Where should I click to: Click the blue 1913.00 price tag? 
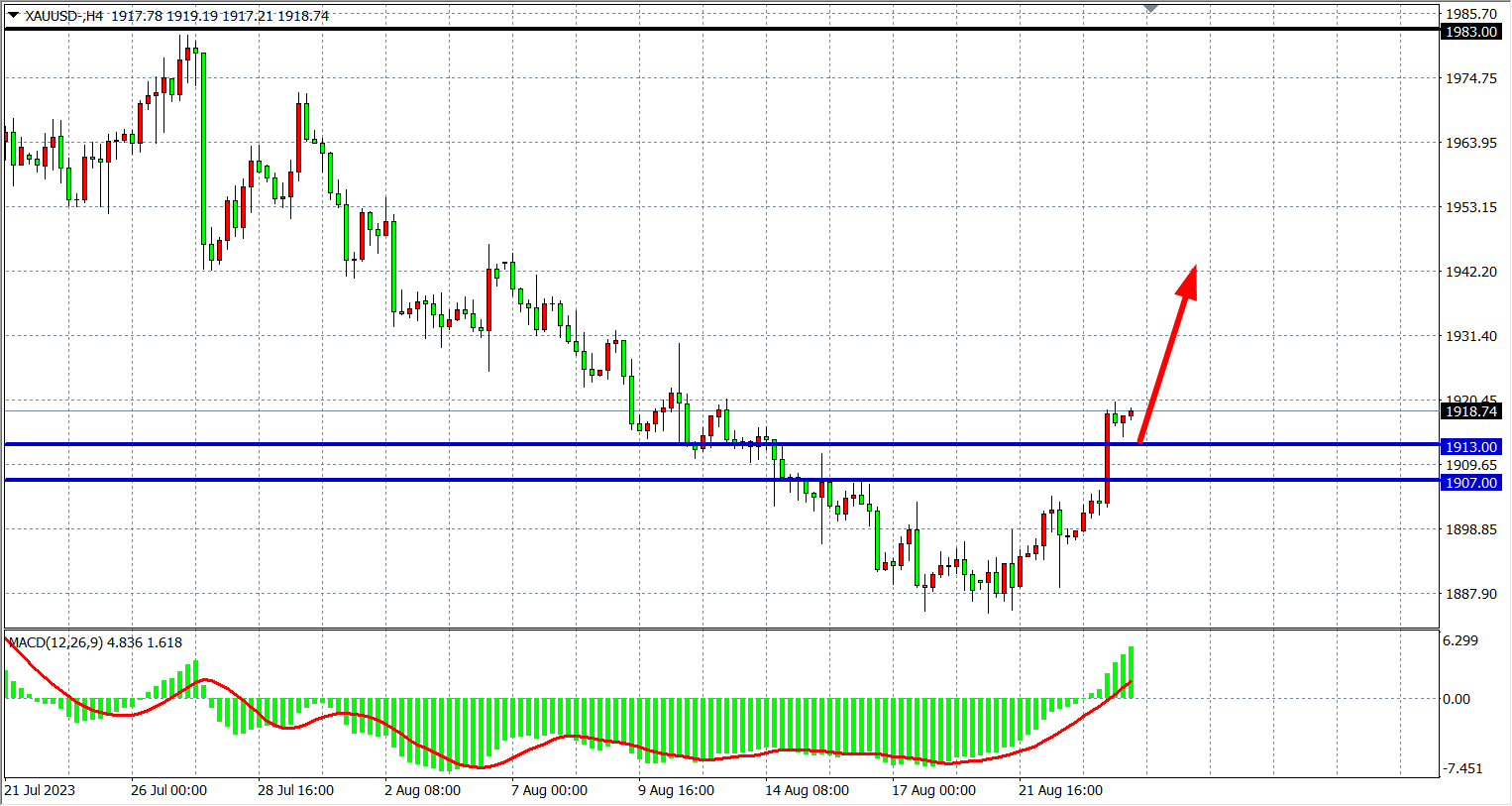point(1471,447)
